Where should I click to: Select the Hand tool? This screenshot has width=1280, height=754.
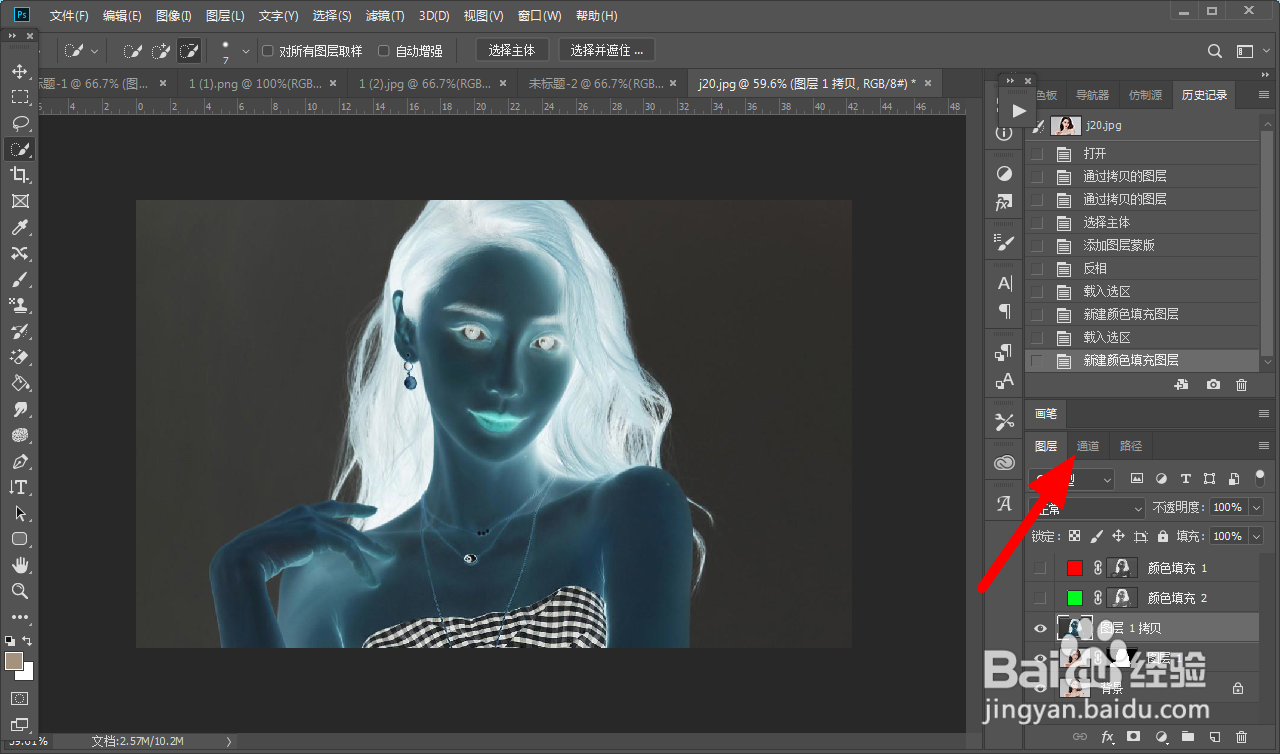[19, 565]
